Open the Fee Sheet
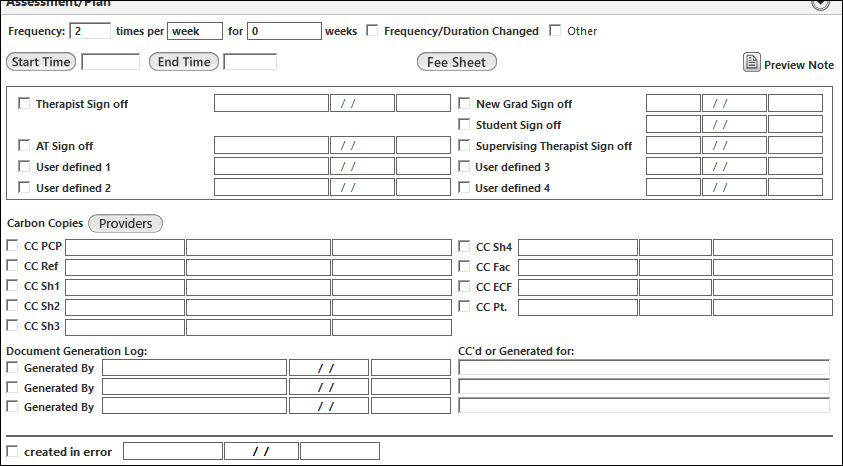Viewport: 843px width, 466px height. click(x=456, y=62)
